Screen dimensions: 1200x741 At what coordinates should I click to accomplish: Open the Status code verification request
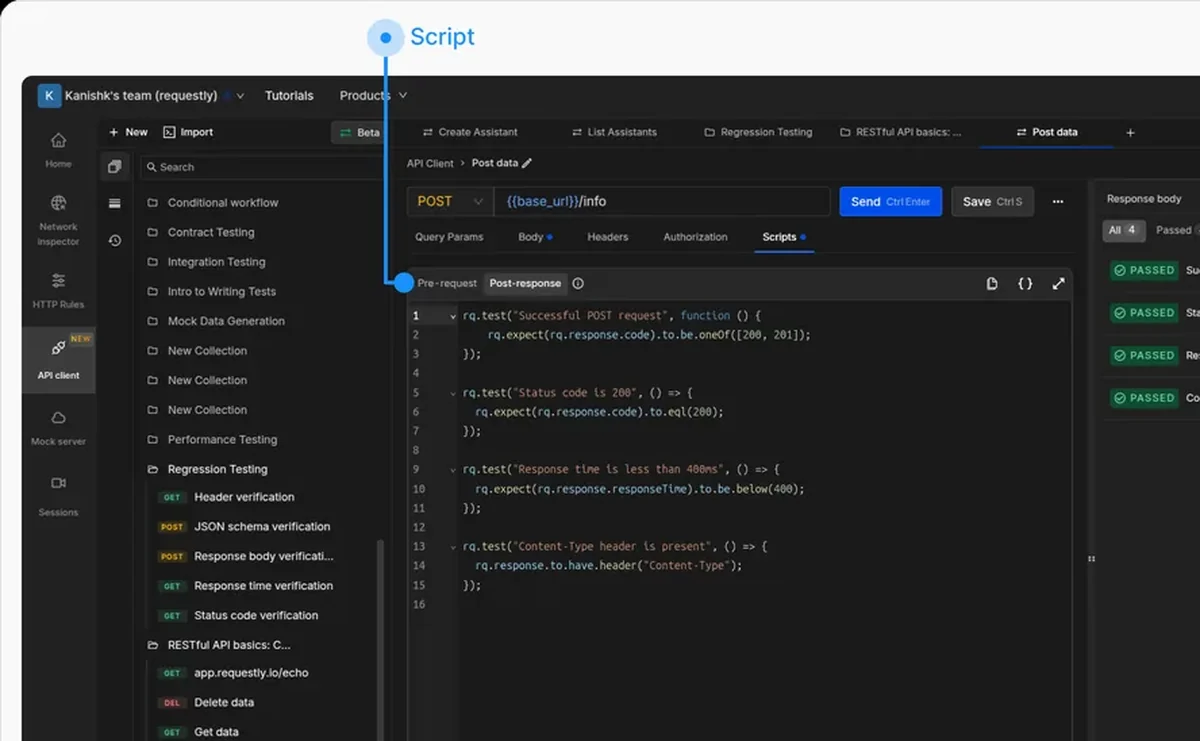(256, 615)
